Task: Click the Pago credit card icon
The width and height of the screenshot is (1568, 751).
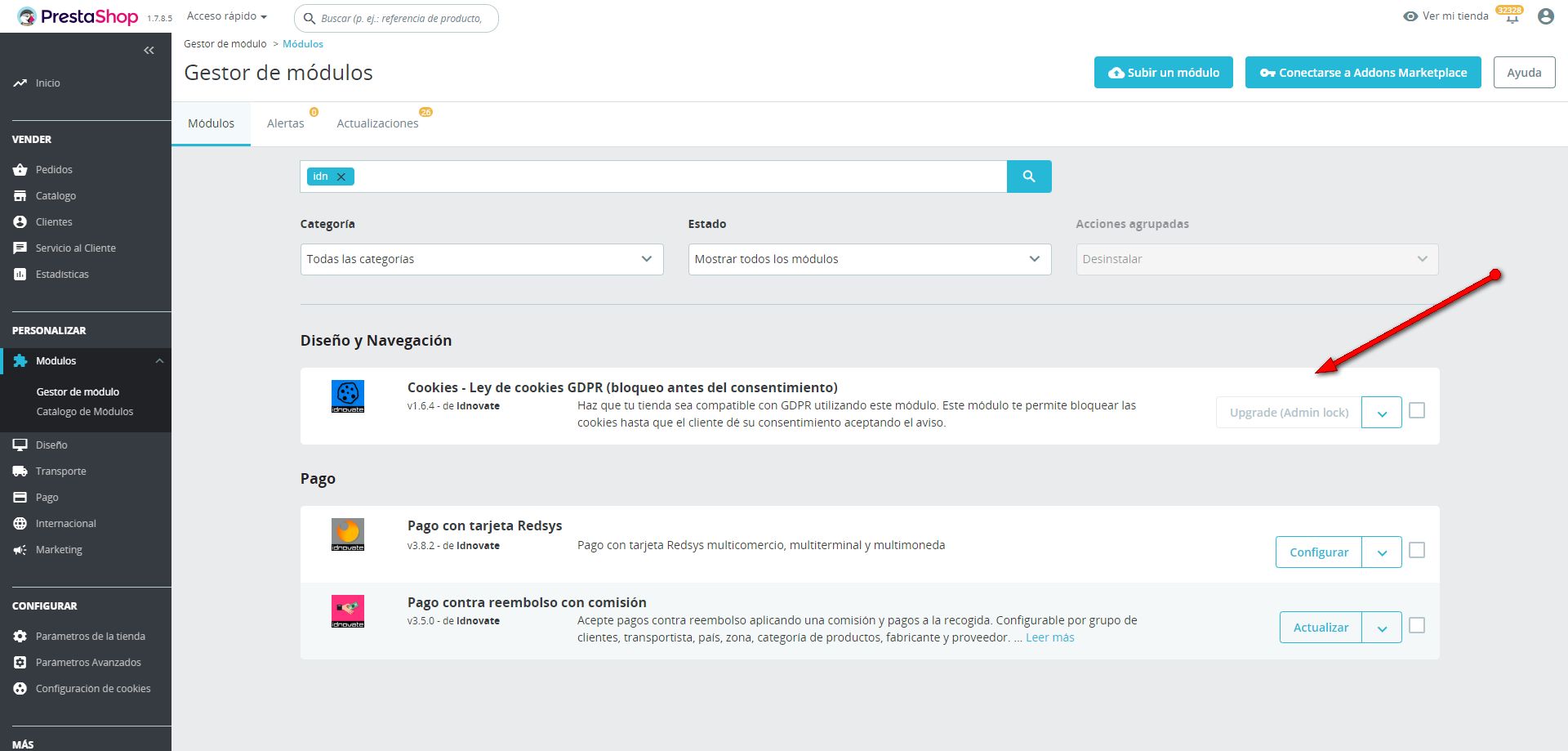Action: pyautogui.click(x=20, y=498)
